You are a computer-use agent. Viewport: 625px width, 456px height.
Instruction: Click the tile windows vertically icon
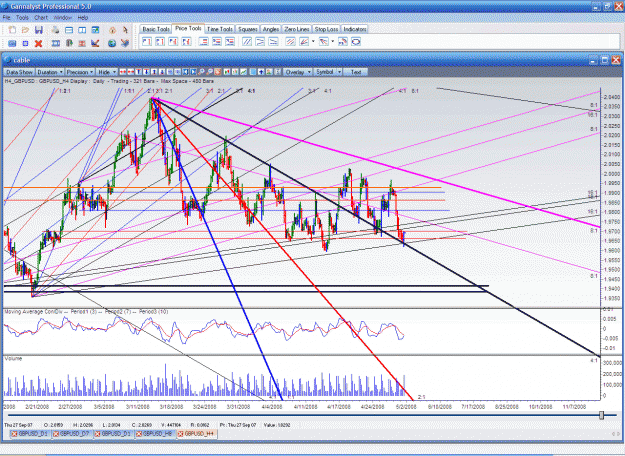pos(82,30)
